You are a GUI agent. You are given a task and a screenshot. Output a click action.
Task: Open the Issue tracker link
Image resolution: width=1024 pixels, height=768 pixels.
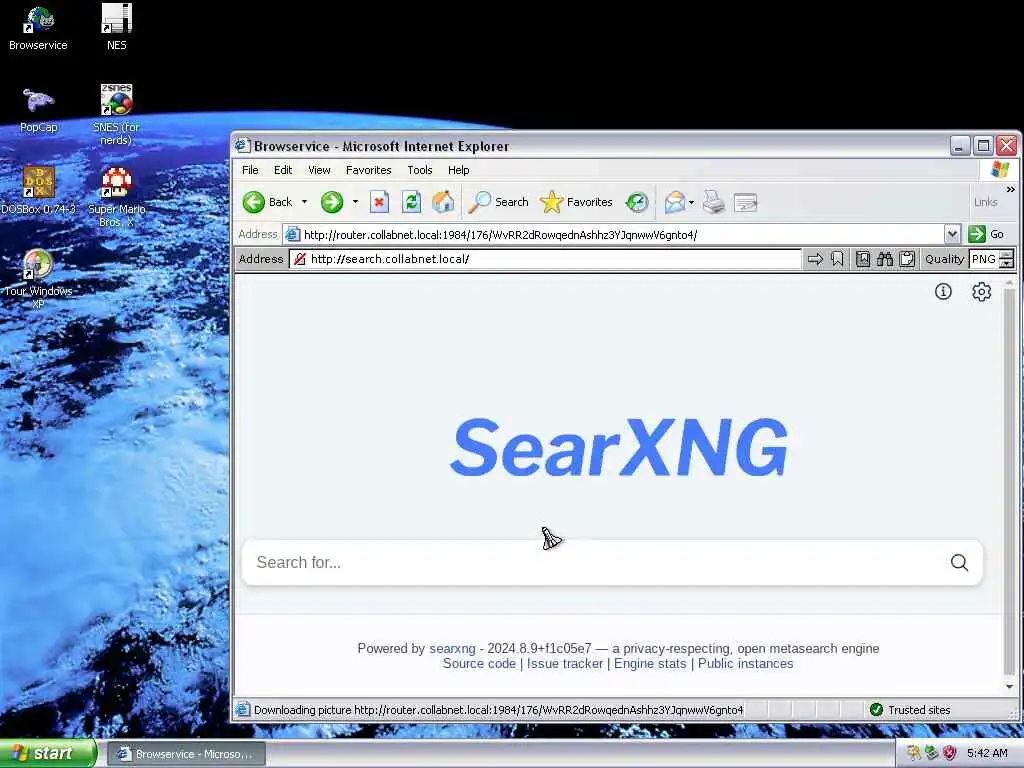point(565,664)
